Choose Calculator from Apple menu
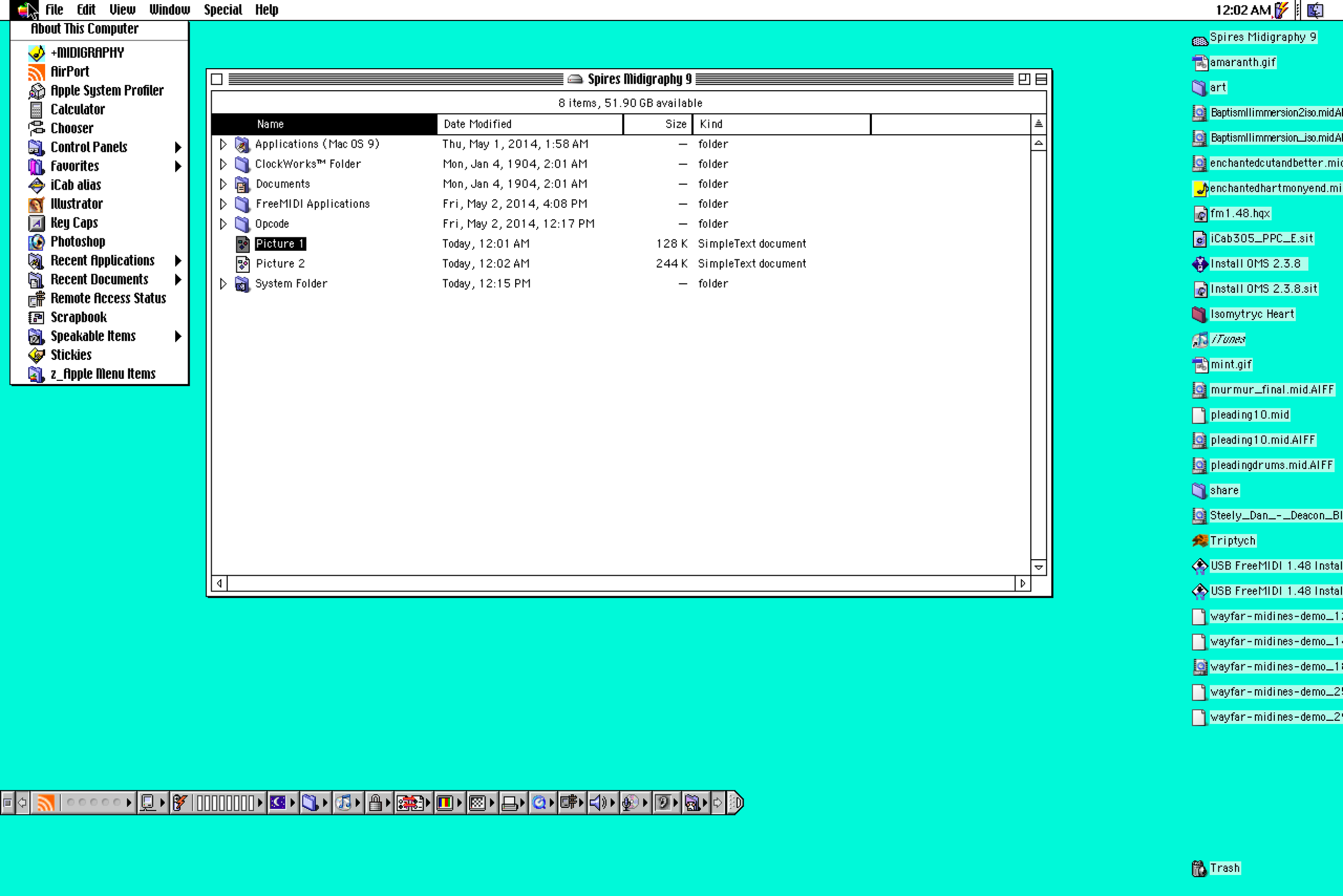Viewport: 1343px width, 896px height. coord(99,110)
